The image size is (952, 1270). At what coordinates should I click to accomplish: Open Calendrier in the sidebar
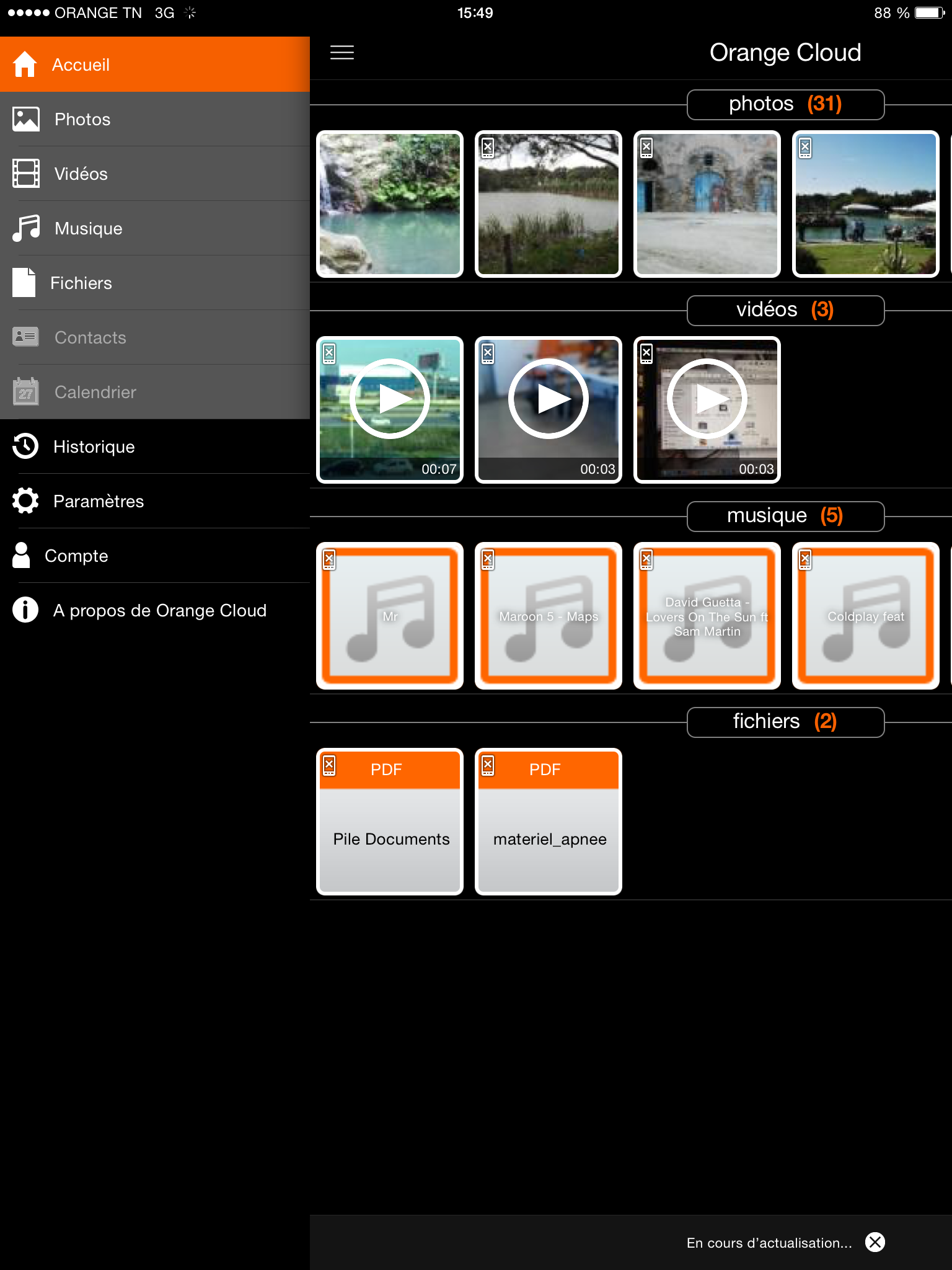click(x=155, y=392)
